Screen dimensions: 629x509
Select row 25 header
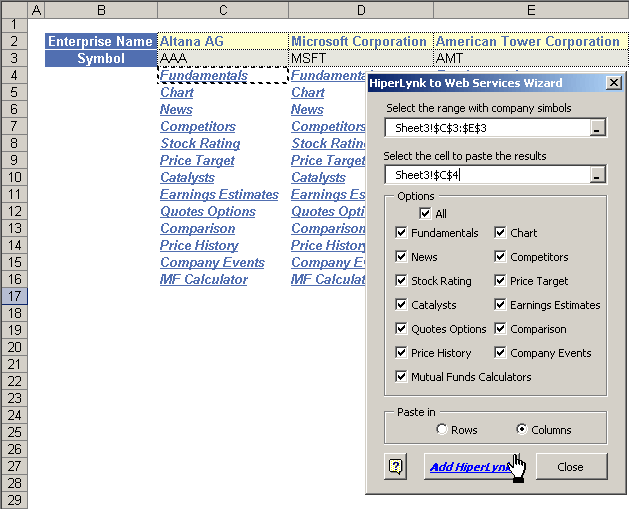point(14,432)
